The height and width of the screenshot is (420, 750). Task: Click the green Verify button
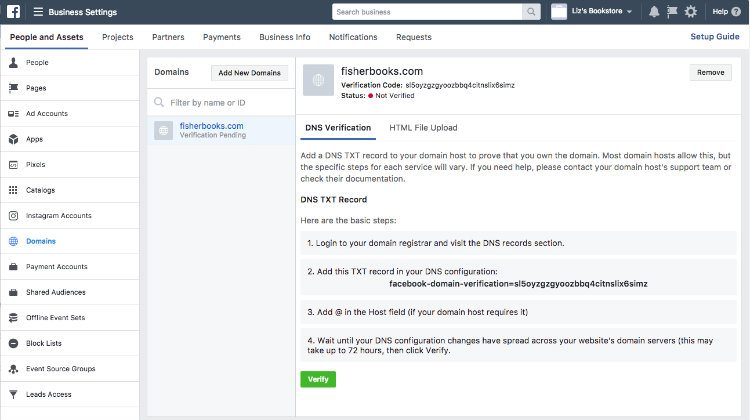(x=318, y=379)
